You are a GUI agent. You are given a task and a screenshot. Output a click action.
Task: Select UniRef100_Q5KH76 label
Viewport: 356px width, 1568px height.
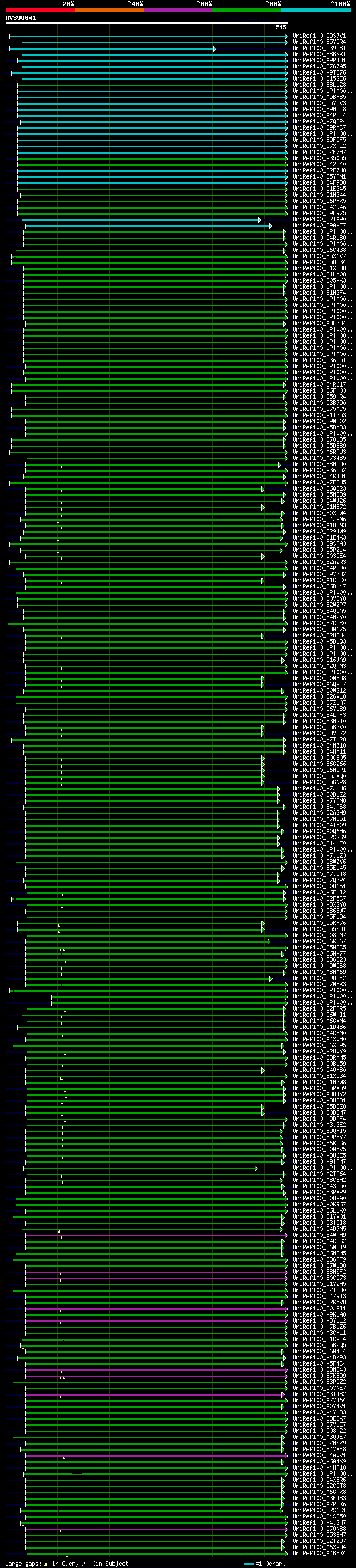[319, 923]
